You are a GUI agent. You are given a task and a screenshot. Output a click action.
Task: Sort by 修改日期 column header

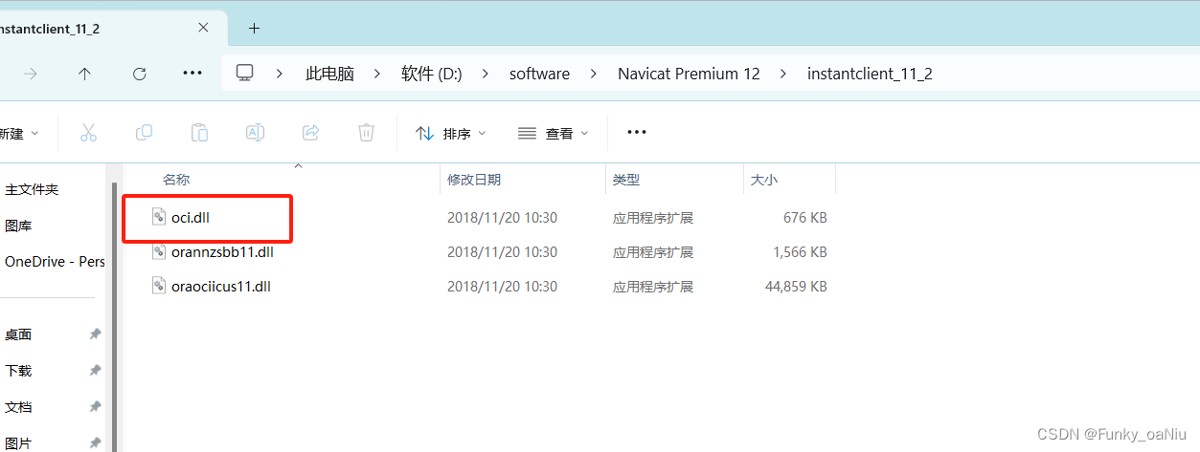click(474, 180)
